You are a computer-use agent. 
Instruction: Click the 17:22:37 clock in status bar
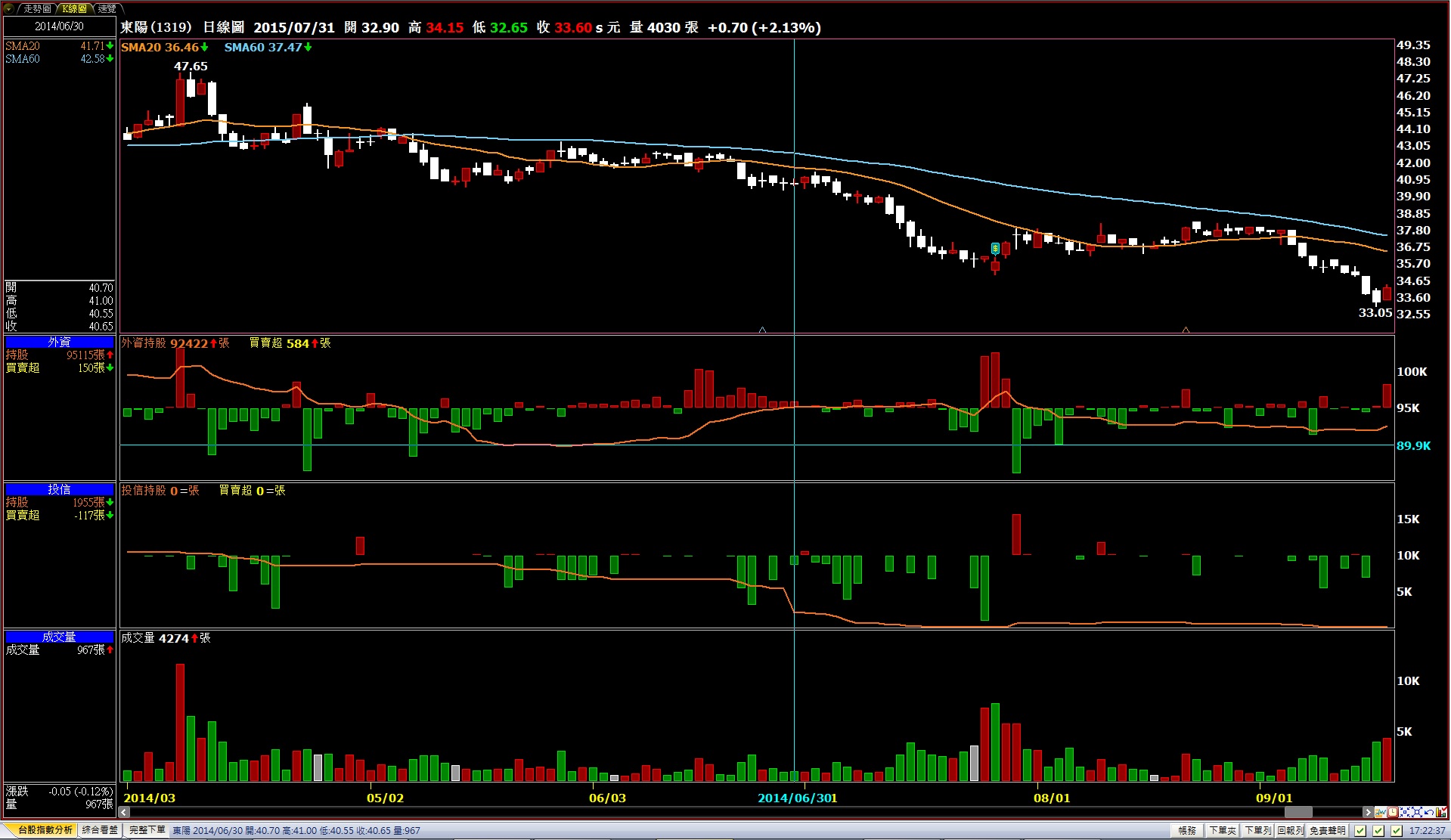(1428, 830)
